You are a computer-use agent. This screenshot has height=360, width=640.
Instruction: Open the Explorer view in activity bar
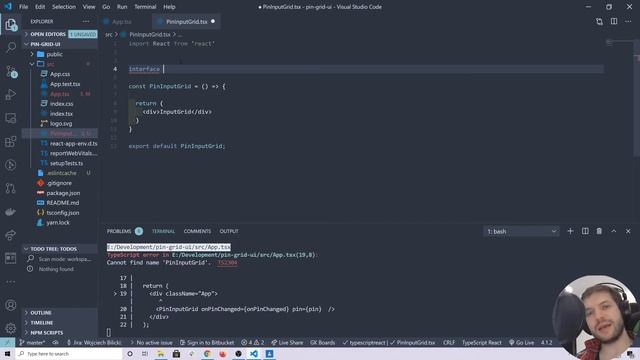click(x=11, y=24)
